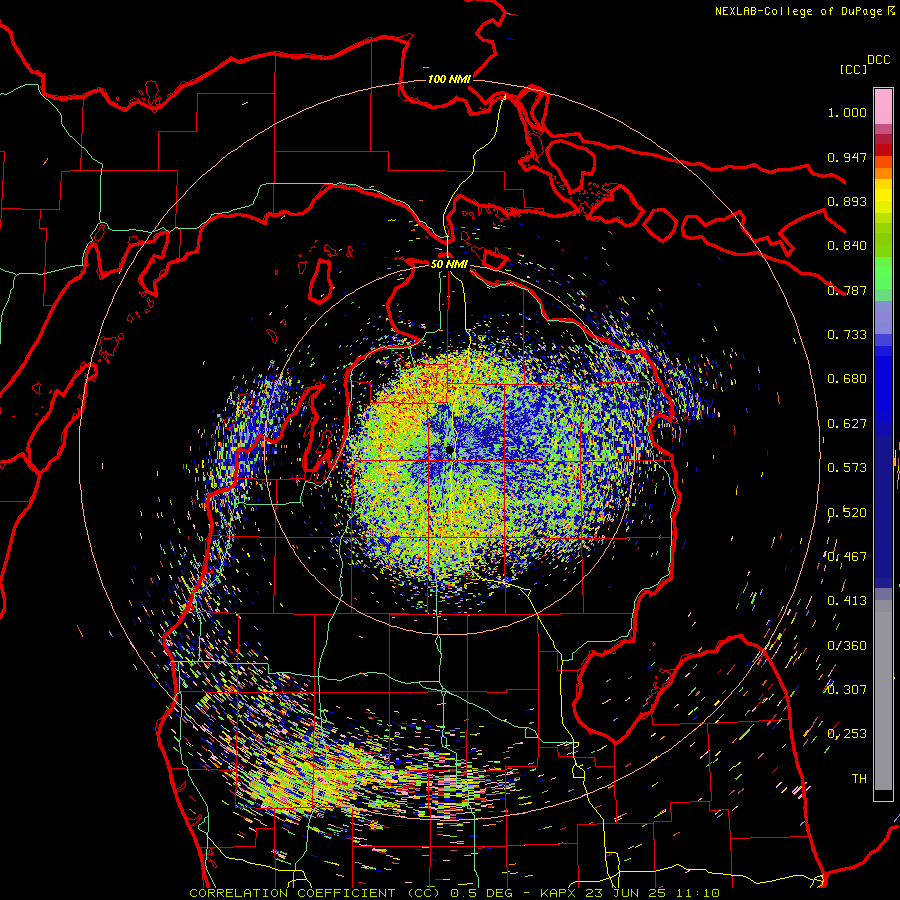Click the 1.000 color scale value
The width and height of the screenshot is (900, 900).
847,112
